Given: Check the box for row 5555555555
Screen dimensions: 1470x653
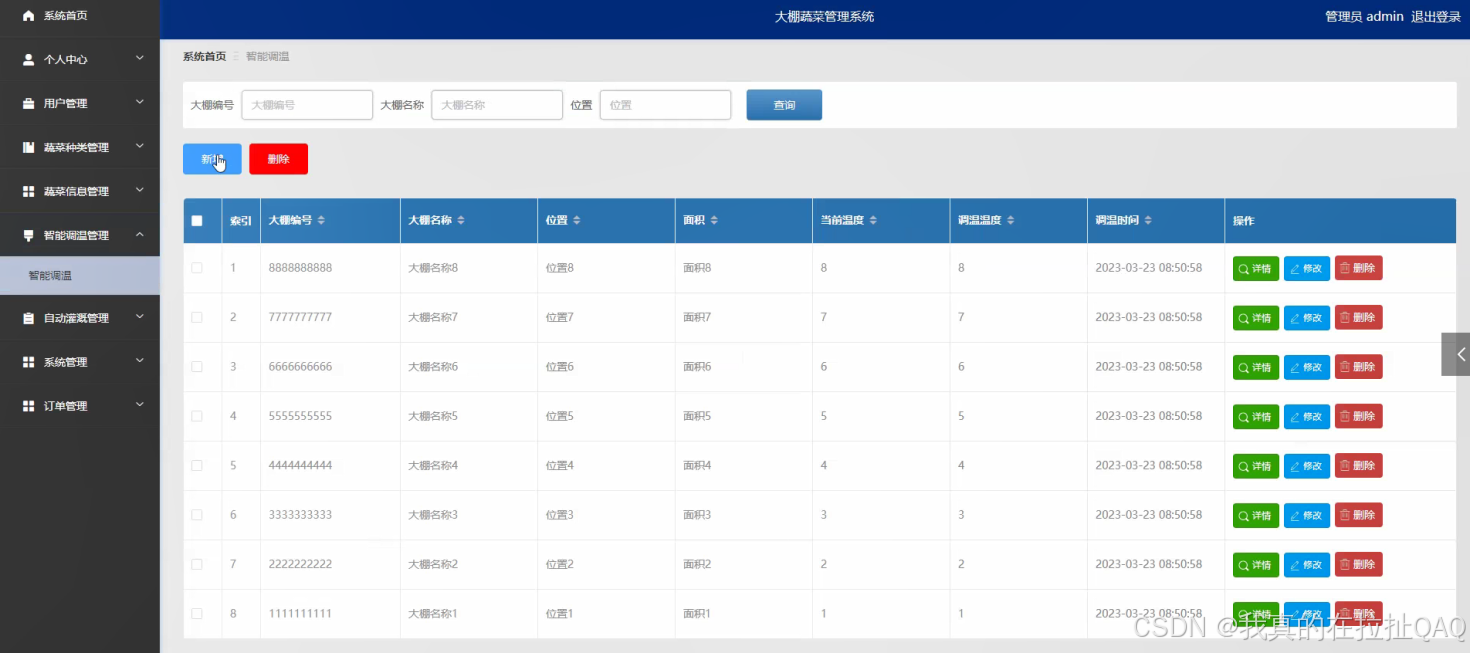Looking at the screenshot, I should [x=197, y=416].
